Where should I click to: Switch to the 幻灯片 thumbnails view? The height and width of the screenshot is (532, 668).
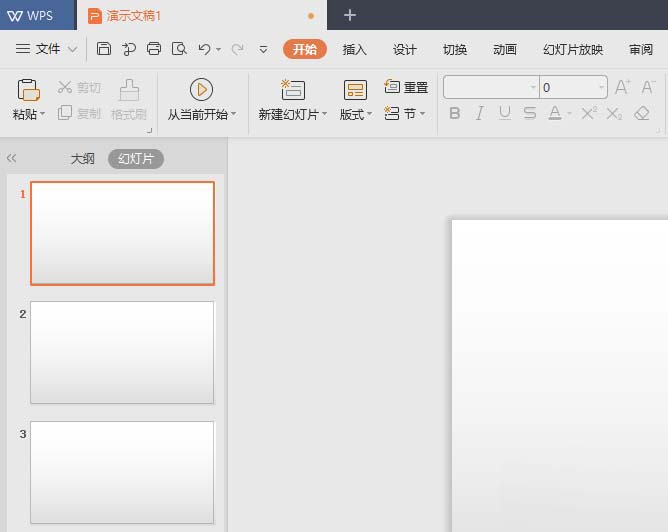pos(136,159)
